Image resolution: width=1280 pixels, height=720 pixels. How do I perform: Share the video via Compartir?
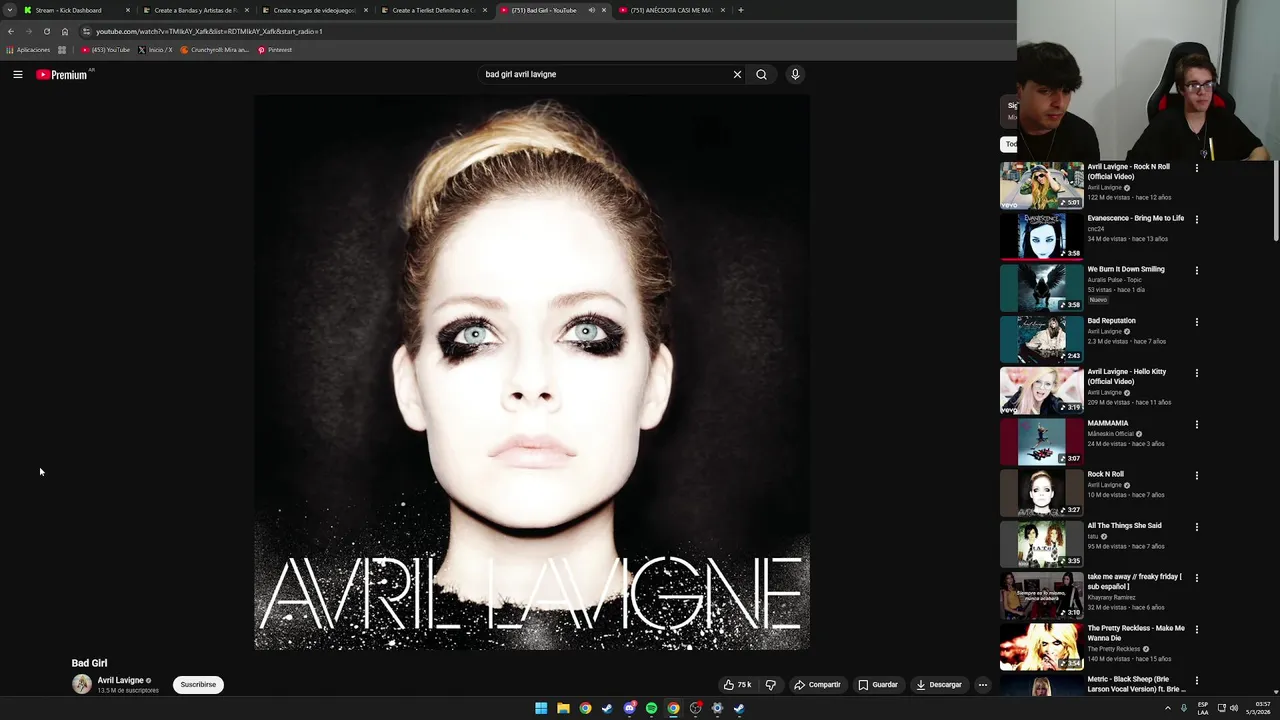click(817, 685)
